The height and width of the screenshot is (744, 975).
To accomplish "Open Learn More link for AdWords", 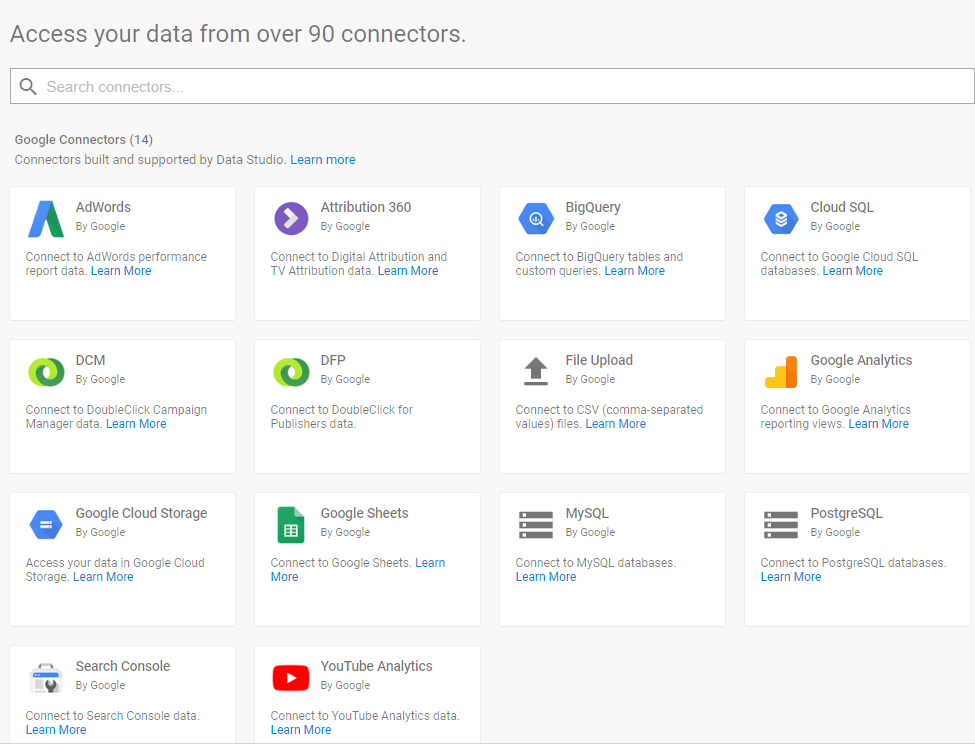I will pyautogui.click(x=121, y=271).
